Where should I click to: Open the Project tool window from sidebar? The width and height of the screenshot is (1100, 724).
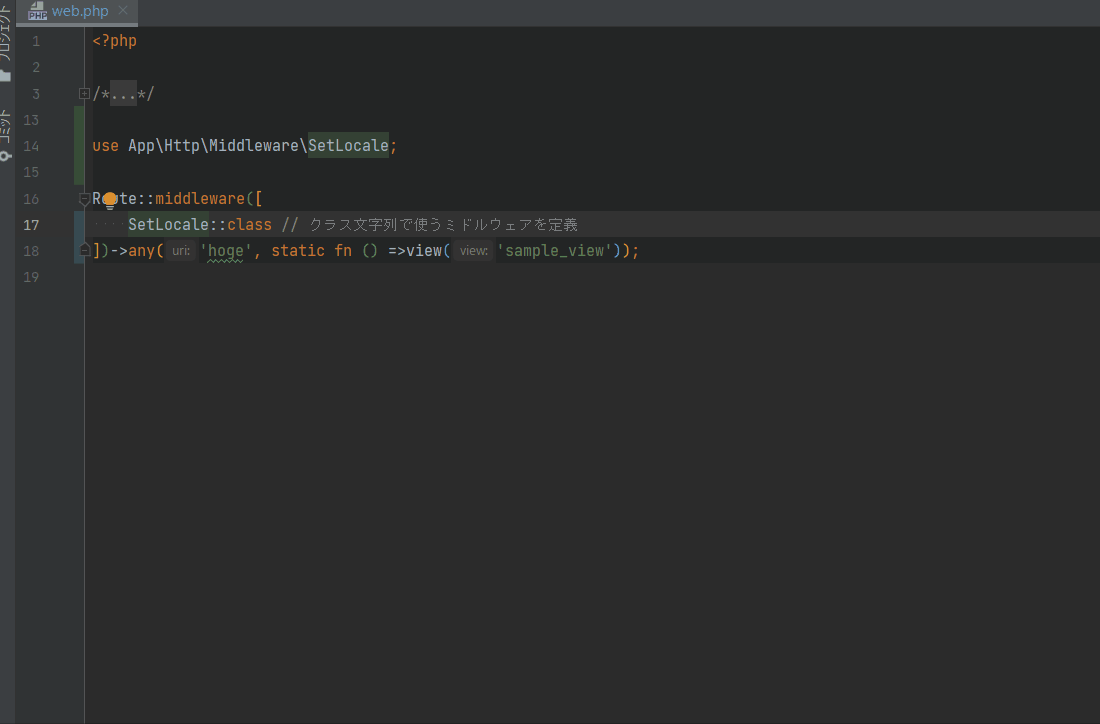tap(6, 45)
